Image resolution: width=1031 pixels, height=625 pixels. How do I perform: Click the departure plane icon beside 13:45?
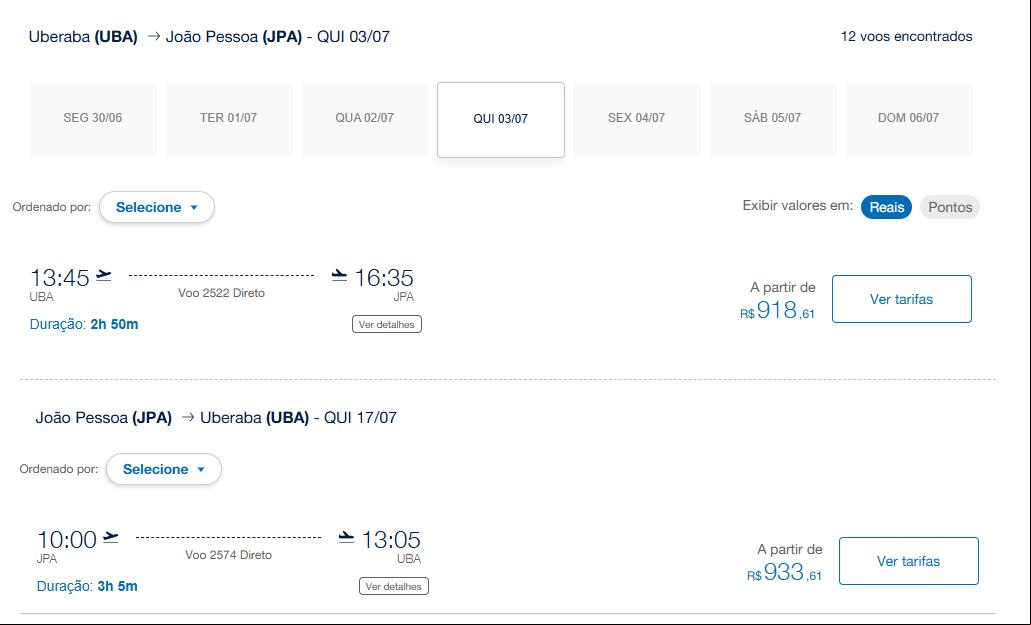point(104,275)
